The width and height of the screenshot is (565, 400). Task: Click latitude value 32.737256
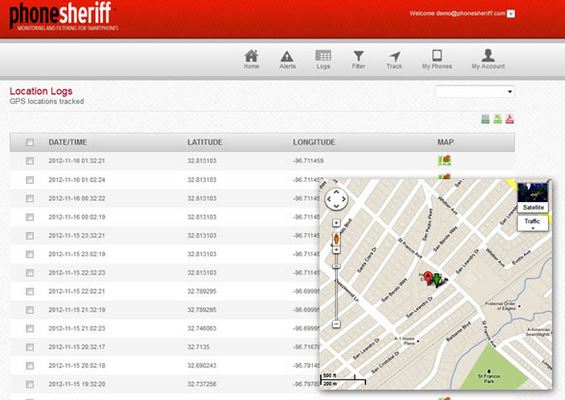(201, 384)
